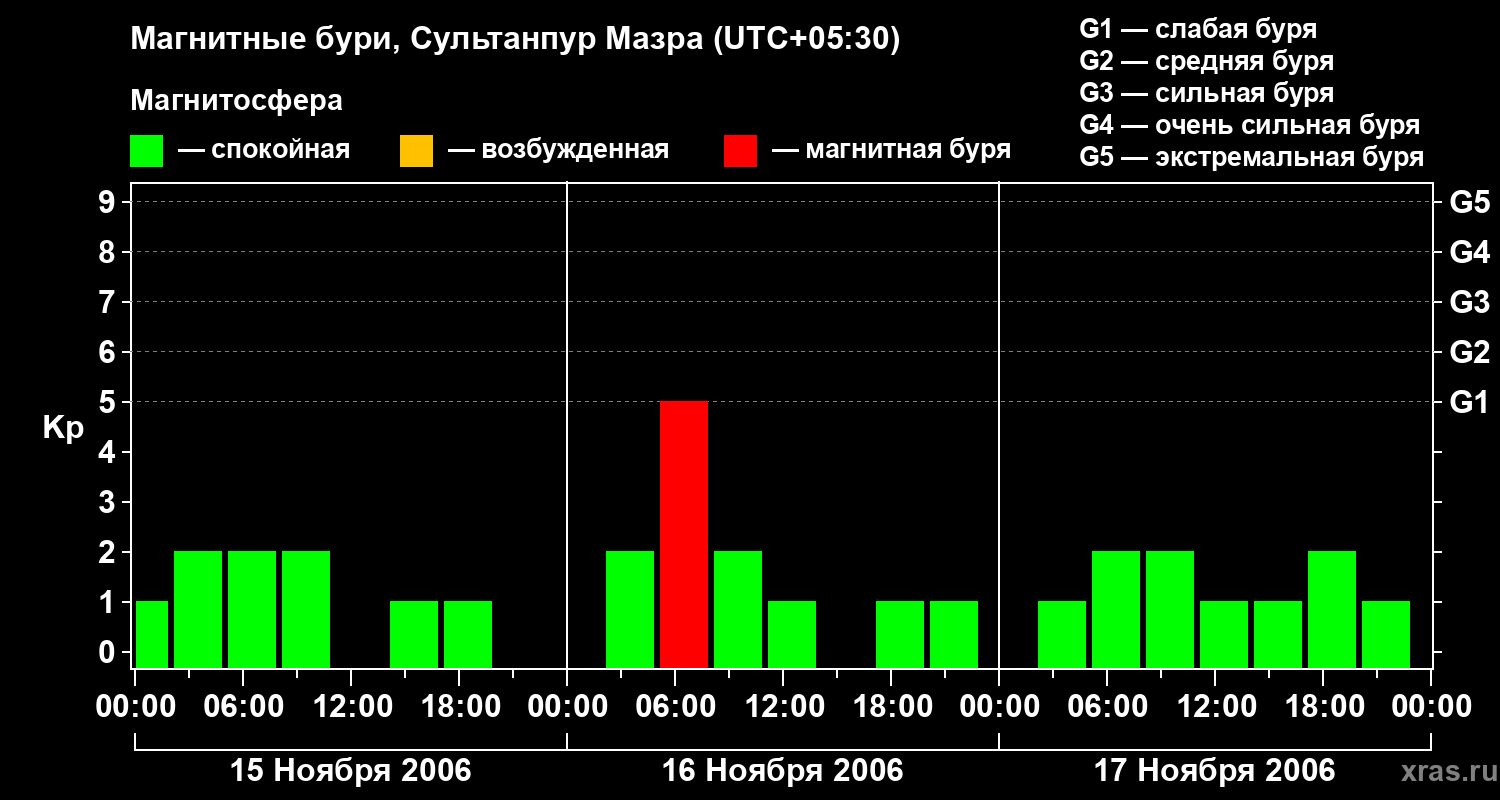The image size is (1500, 800).
Task: Click the last green bar of 15 Ноября
Action: click(468, 634)
